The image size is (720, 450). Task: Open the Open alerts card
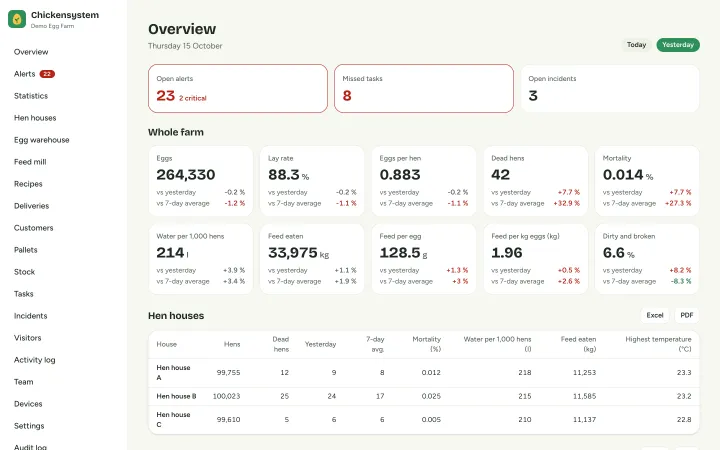coord(238,89)
